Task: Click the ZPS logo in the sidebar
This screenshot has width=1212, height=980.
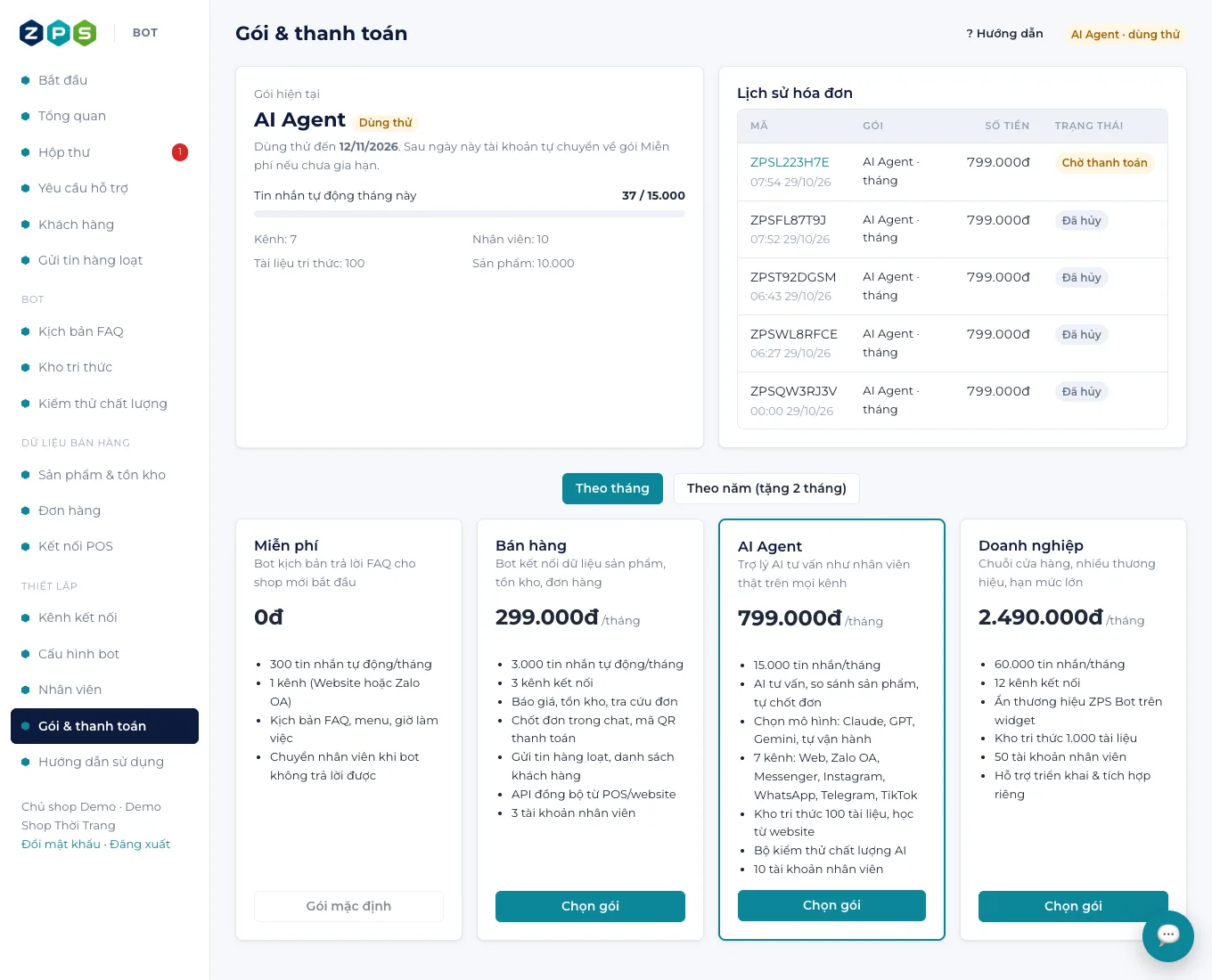Action: tap(58, 33)
